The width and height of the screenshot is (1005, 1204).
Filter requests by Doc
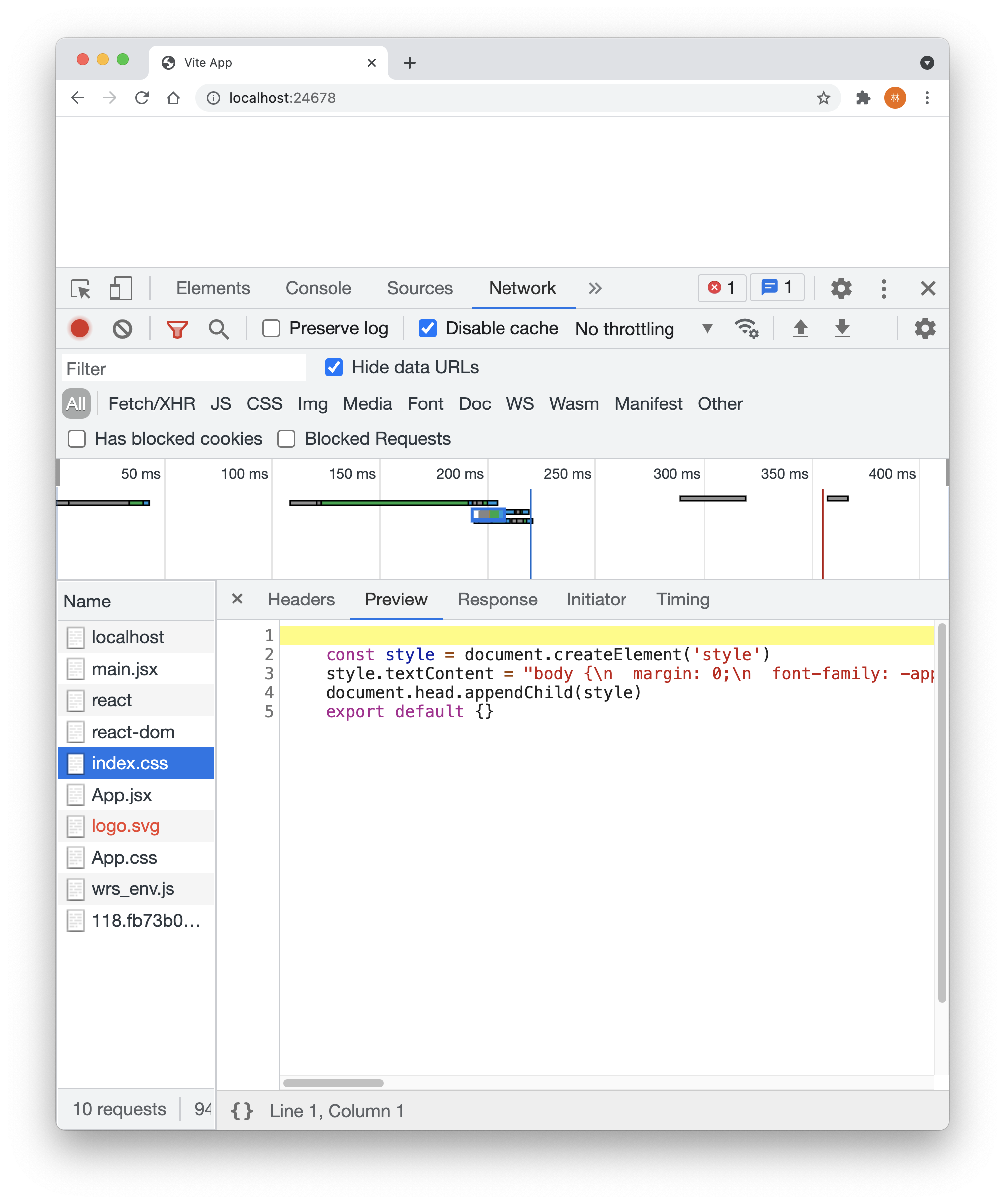pyautogui.click(x=475, y=403)
